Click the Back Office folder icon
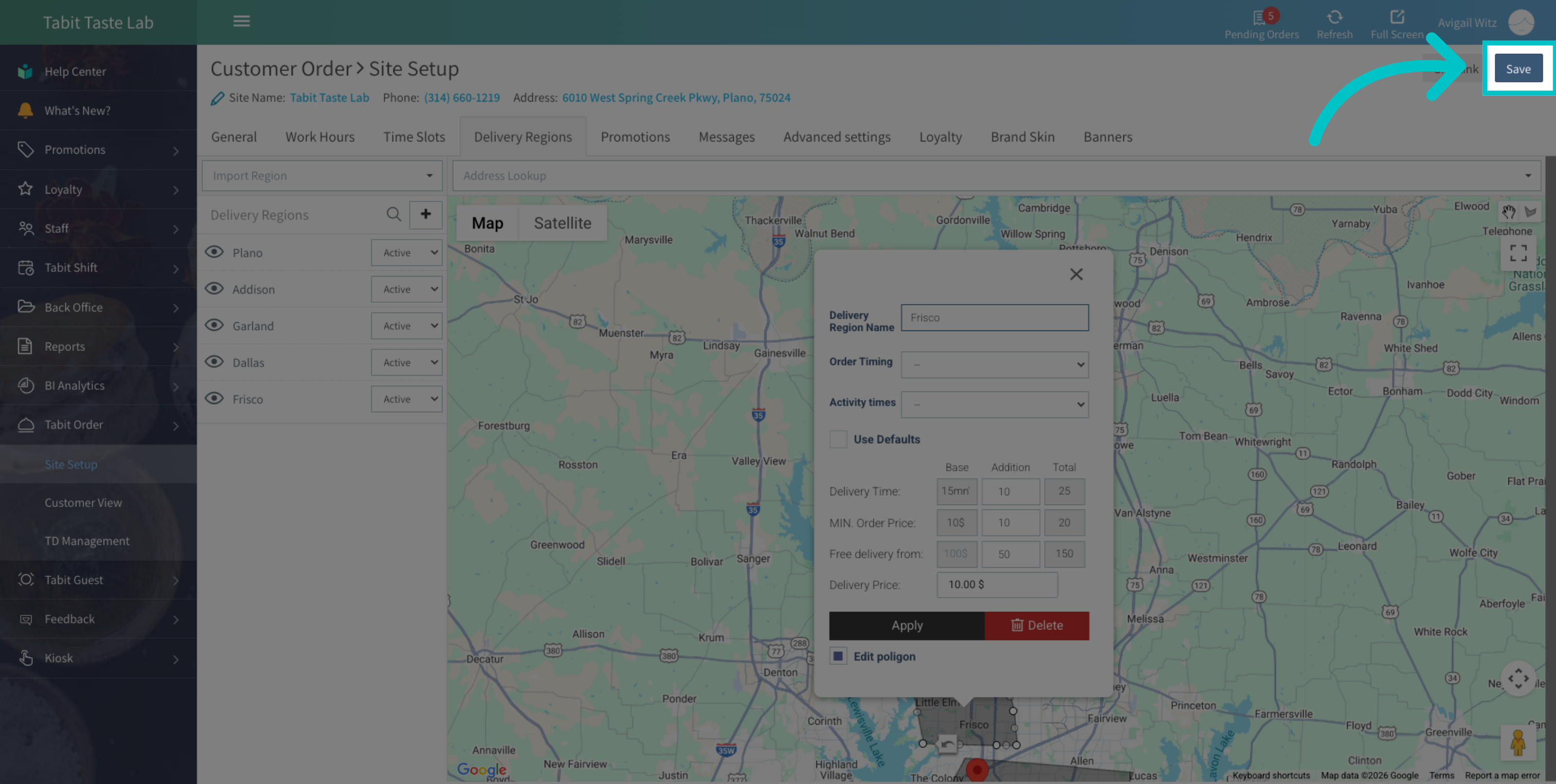The image size is (1556, 784). point(25,307)
